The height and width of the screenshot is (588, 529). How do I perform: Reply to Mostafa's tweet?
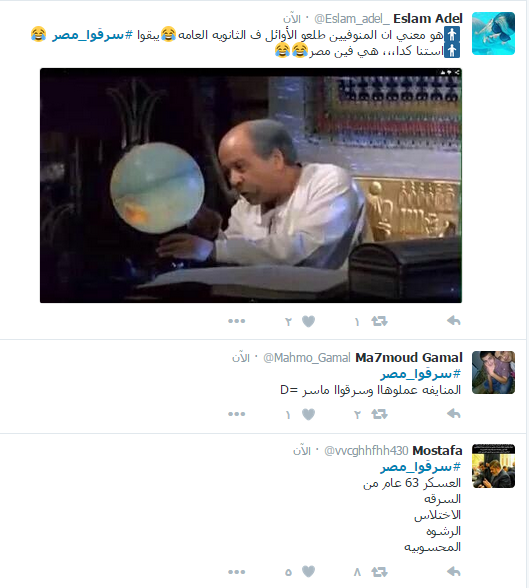coord(454,572)
